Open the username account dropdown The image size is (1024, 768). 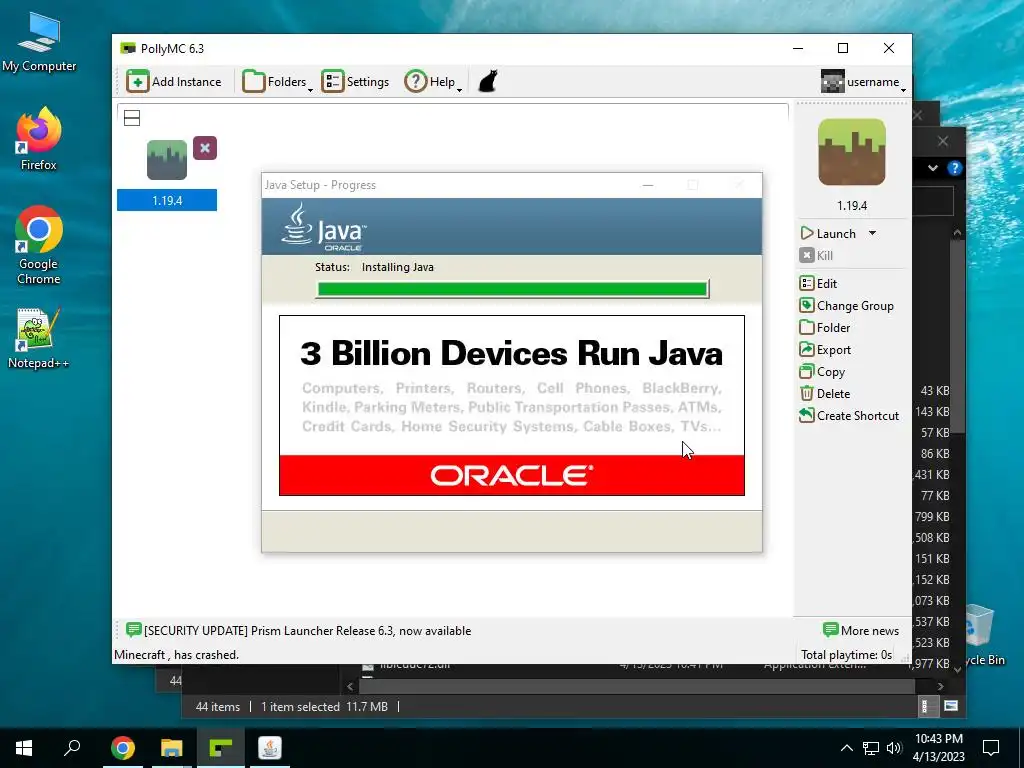(x=863, y=82)
